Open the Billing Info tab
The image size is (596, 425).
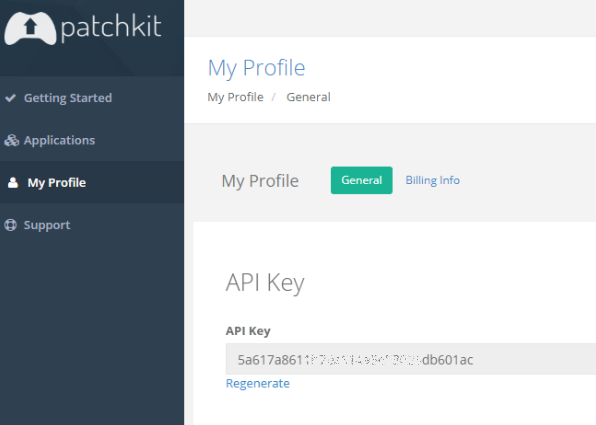tap(433, 180)
